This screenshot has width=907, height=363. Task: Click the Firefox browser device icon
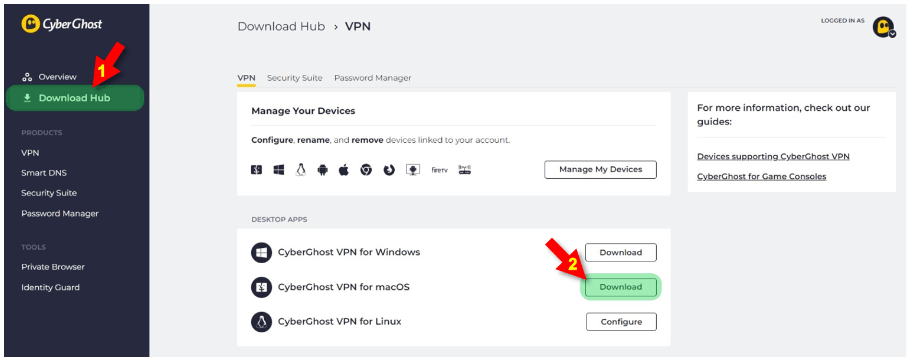click(x=389, y=170)
